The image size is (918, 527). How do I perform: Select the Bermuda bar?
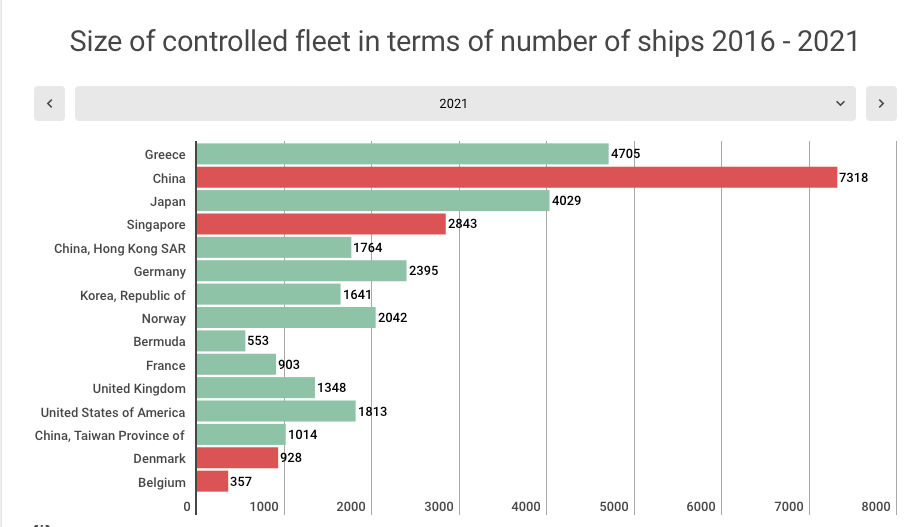pyautogui.click(x=221, y=341)
